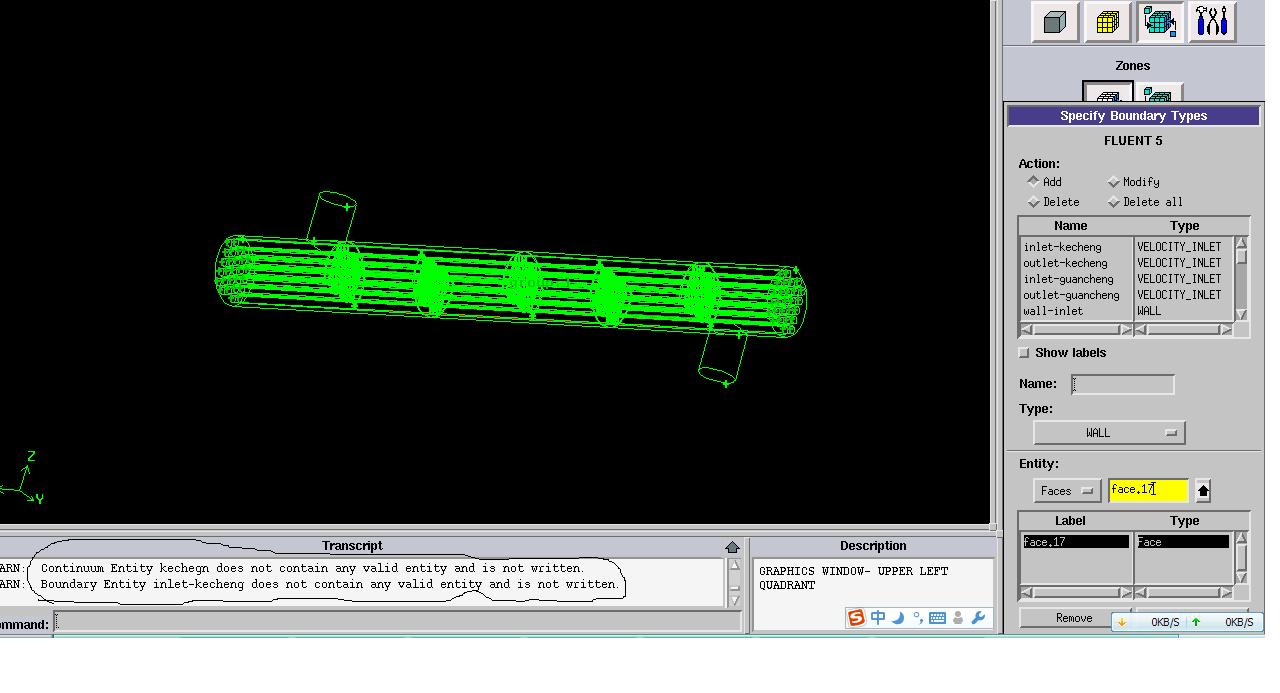Click the Specify Boundary Types zone icon
The width and height of the screenshot is (1280, 693).
click(x=1108, y=96)
